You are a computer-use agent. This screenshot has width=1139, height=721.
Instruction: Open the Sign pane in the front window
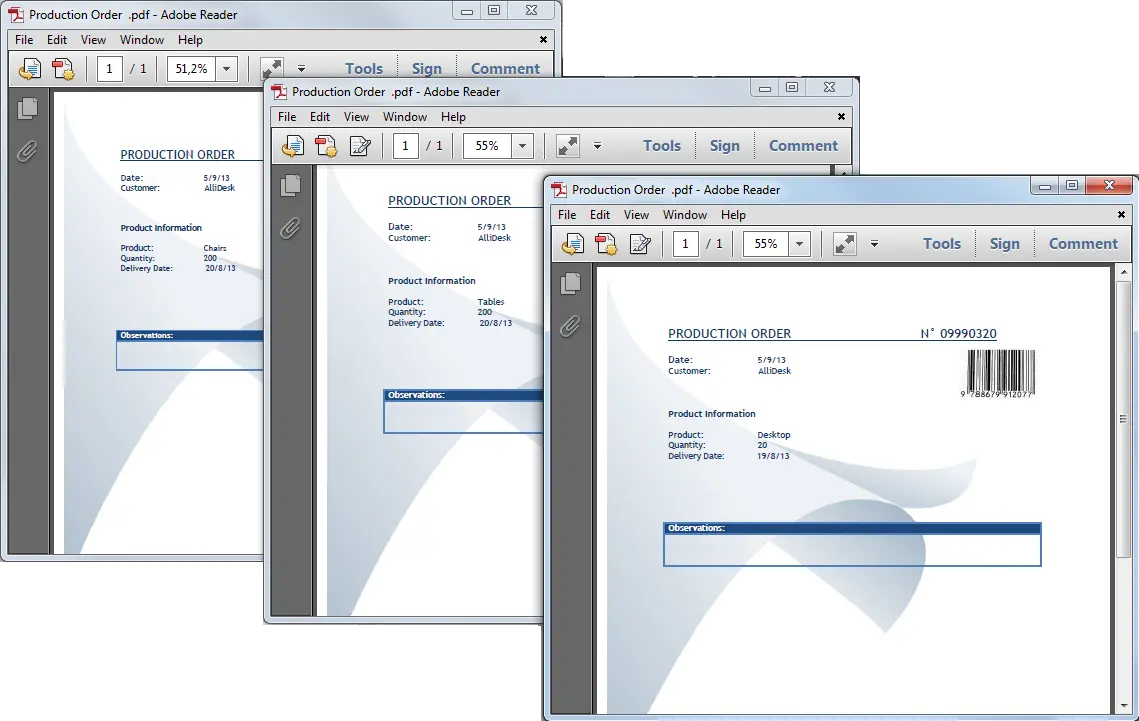[x=1005, y=244]
